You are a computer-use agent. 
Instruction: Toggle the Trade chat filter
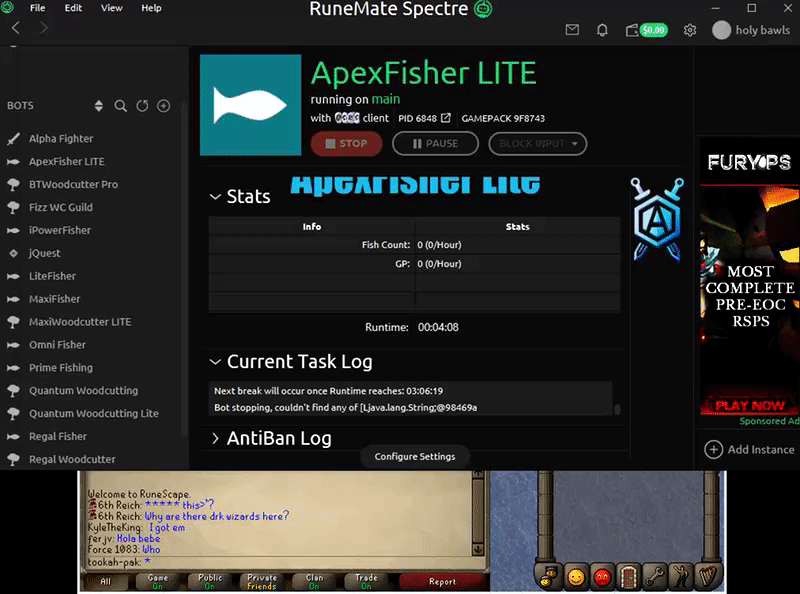366,582
